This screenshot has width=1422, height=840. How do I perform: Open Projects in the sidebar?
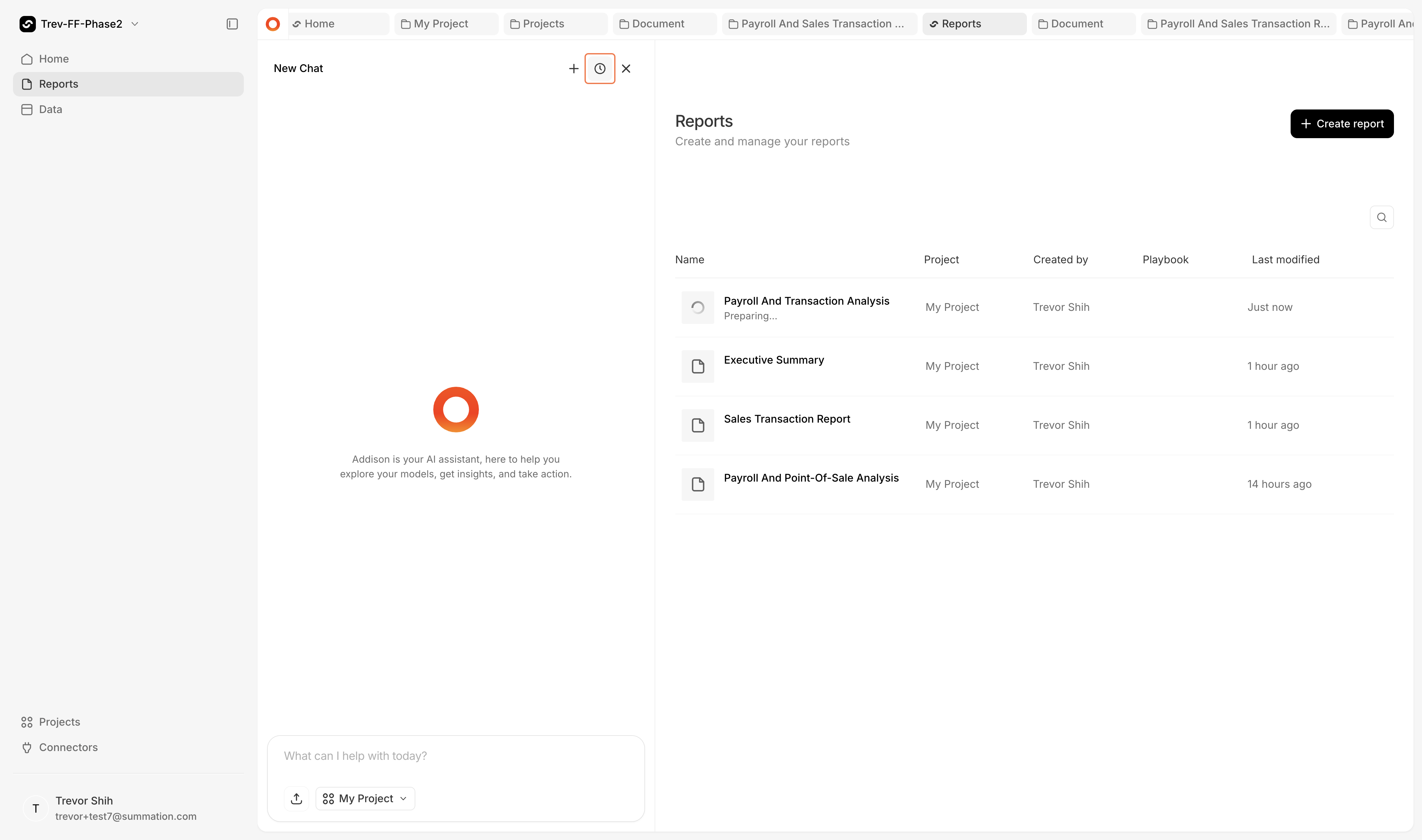pos(128,722)
